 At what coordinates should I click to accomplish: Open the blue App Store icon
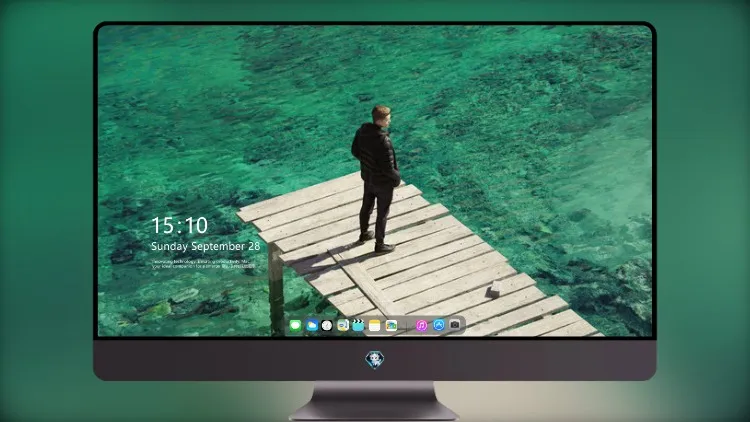point(439,326)
